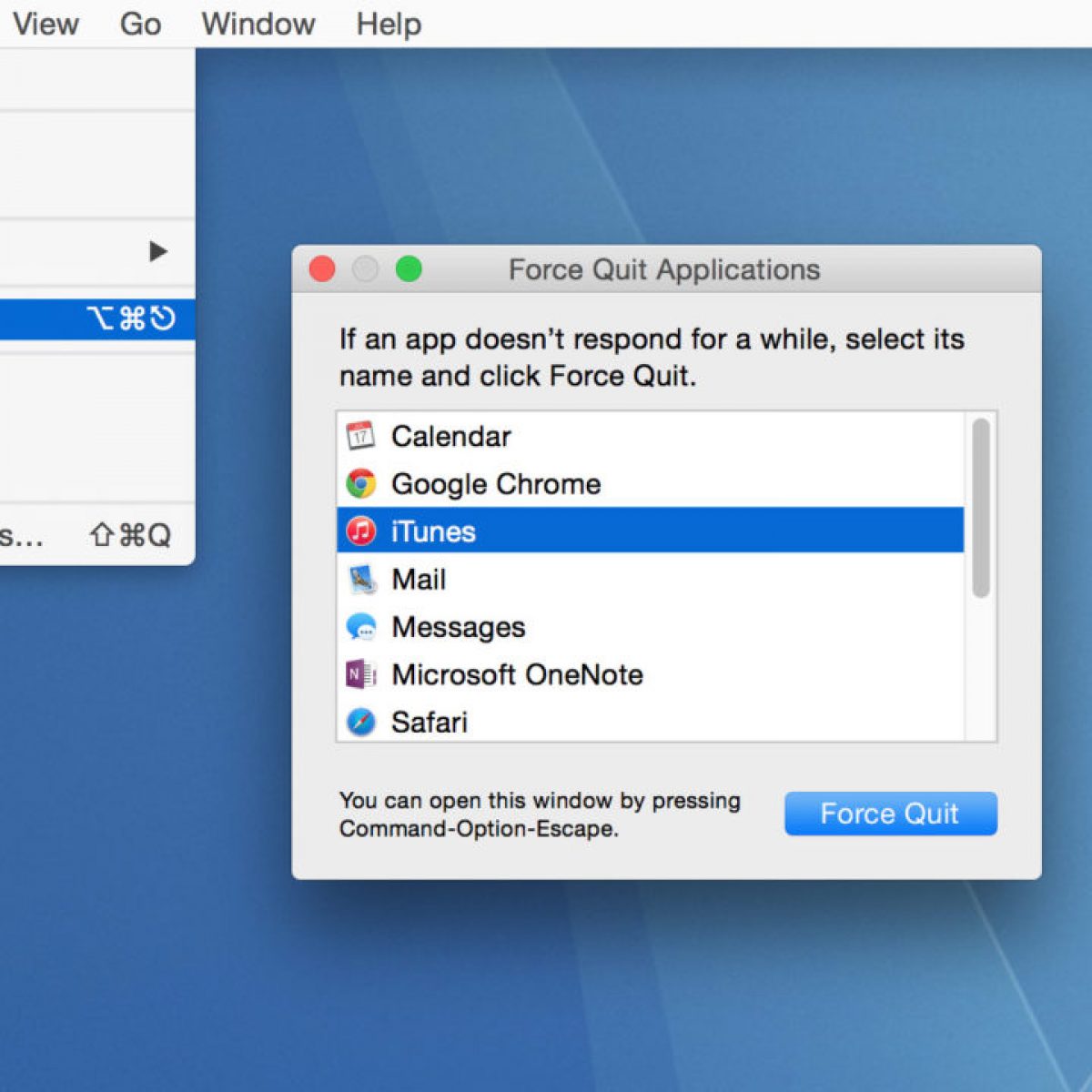
Task: Click the application list scrollbar
Action: click(x=980, y=508)
